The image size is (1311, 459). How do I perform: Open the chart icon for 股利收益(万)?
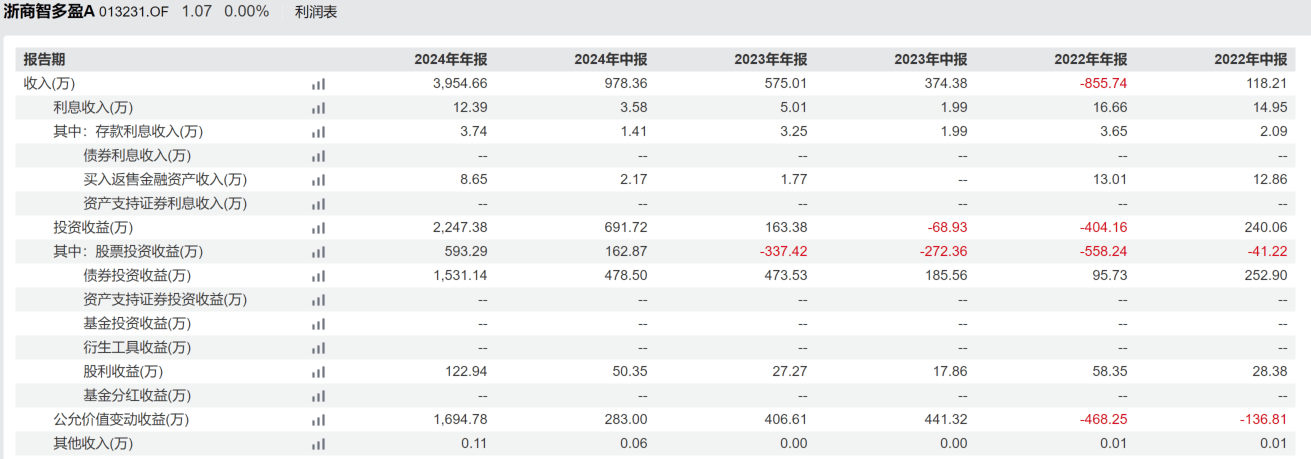pyautogui.click(x=318, y=372)
